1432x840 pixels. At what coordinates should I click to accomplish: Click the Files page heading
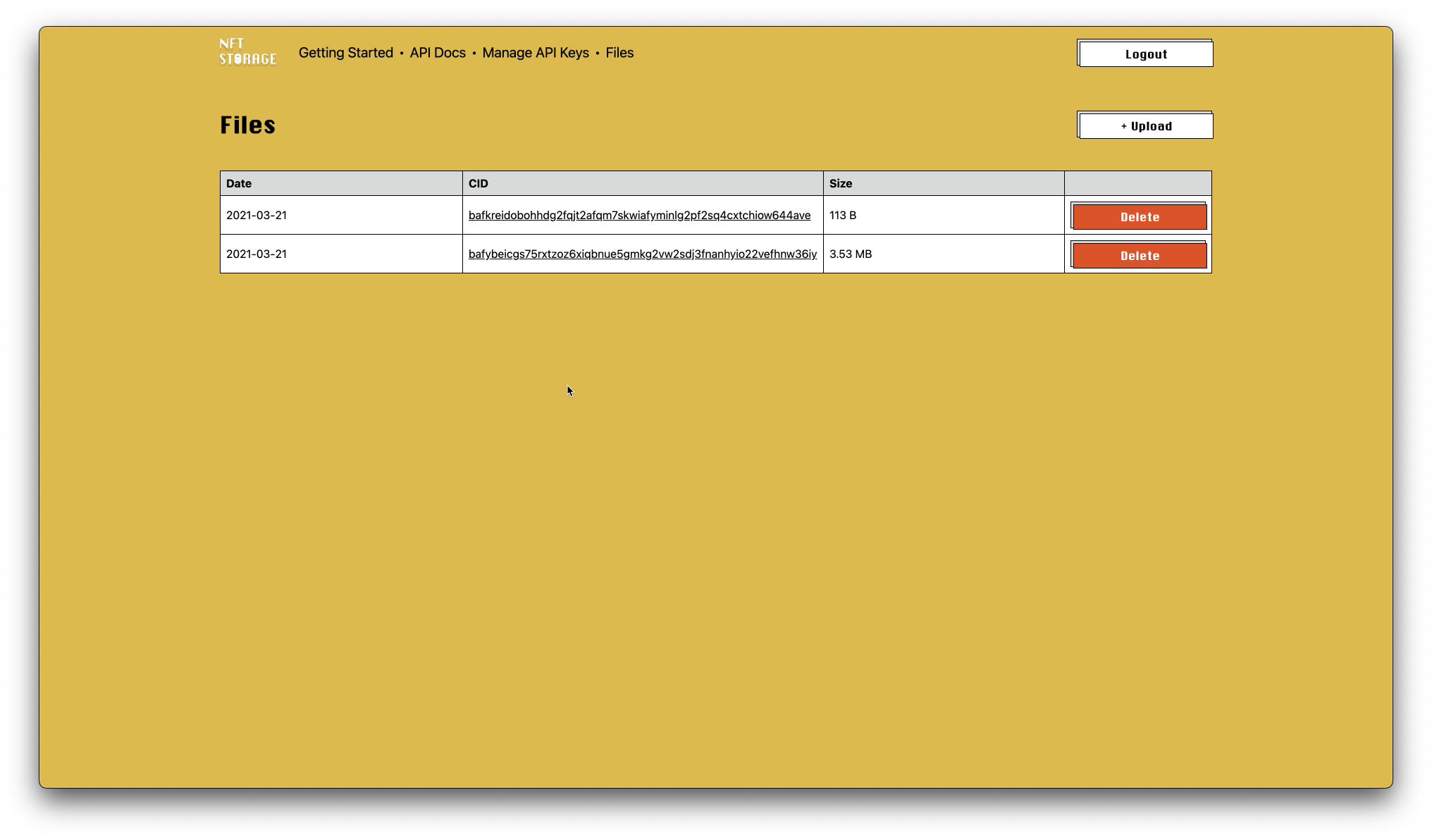[247, 125]
